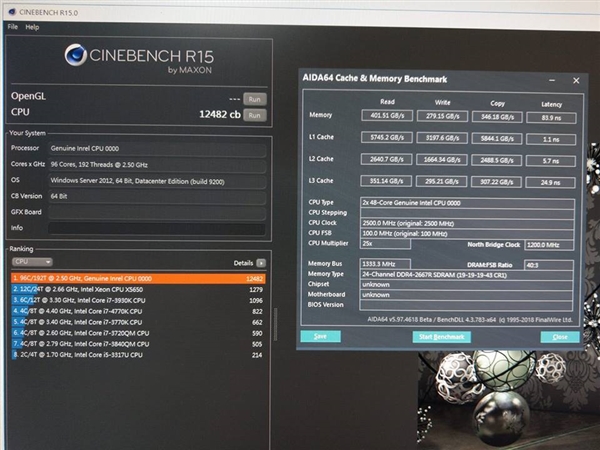Run the CPU benchmark
The width and height of the screenshot is (600, 450).
(255, 115)
